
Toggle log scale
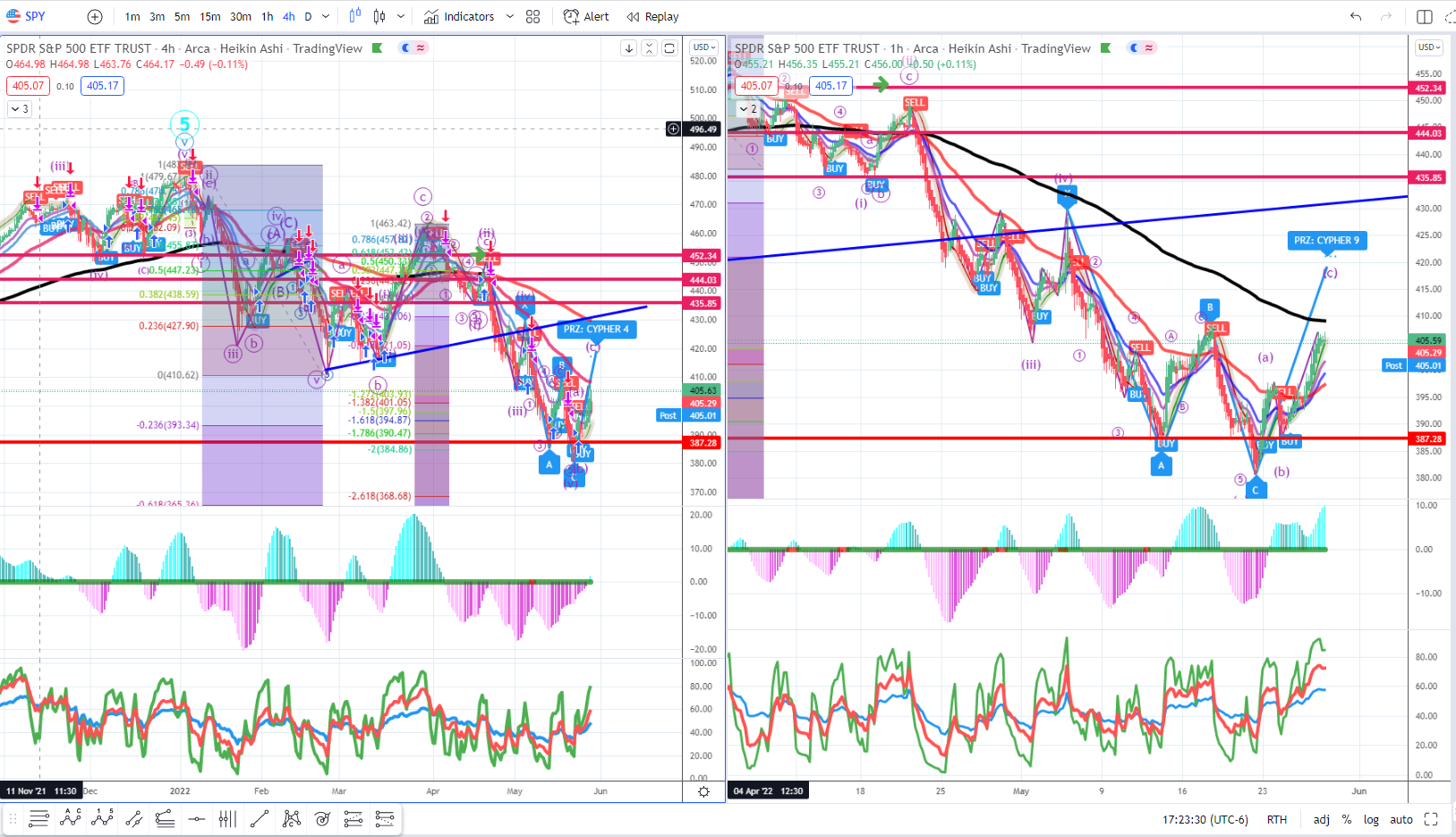coord(1371,819)
